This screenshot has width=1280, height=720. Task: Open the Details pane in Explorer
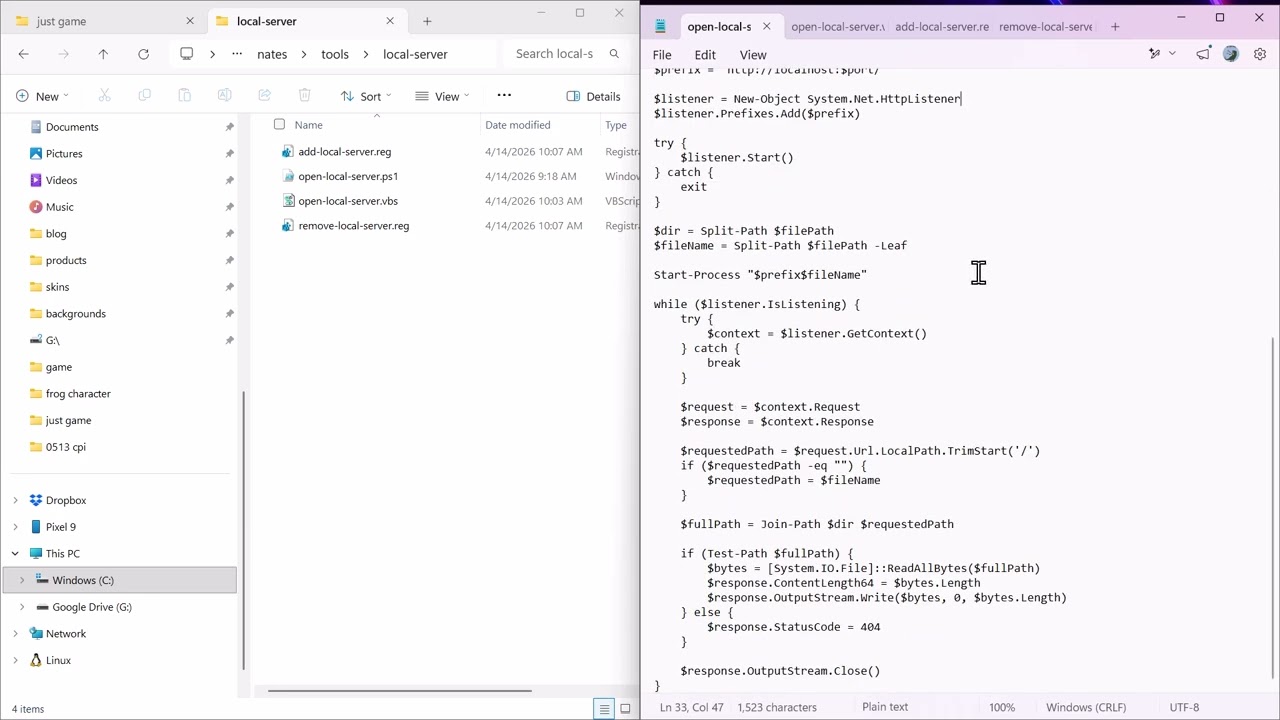[x=594, y=96]
